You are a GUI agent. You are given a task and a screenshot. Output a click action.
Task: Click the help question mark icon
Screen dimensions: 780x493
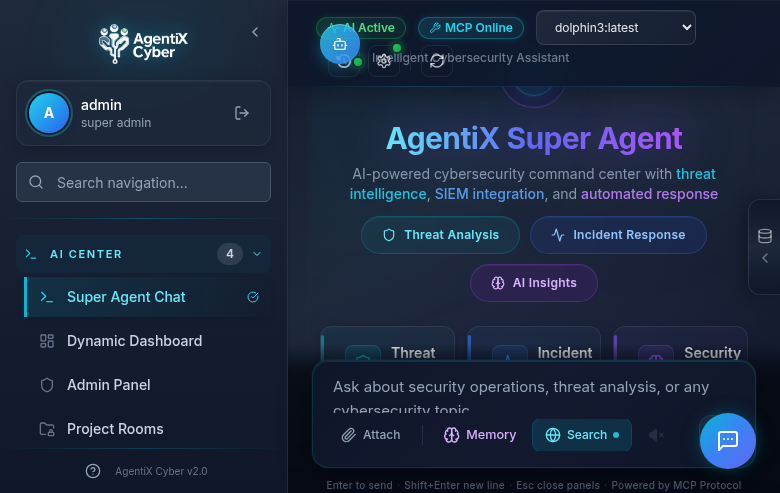coord(93,471)
